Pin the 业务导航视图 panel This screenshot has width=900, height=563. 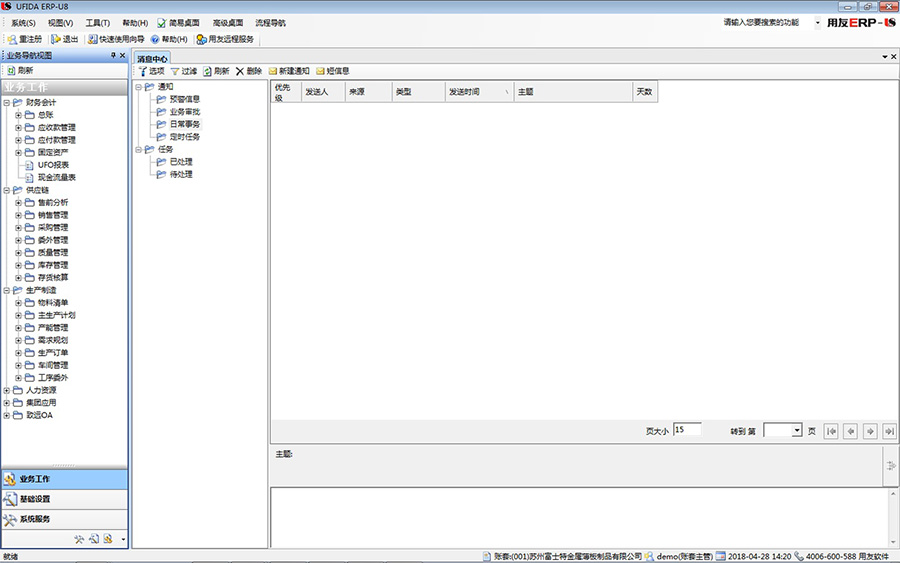point(113,55)
